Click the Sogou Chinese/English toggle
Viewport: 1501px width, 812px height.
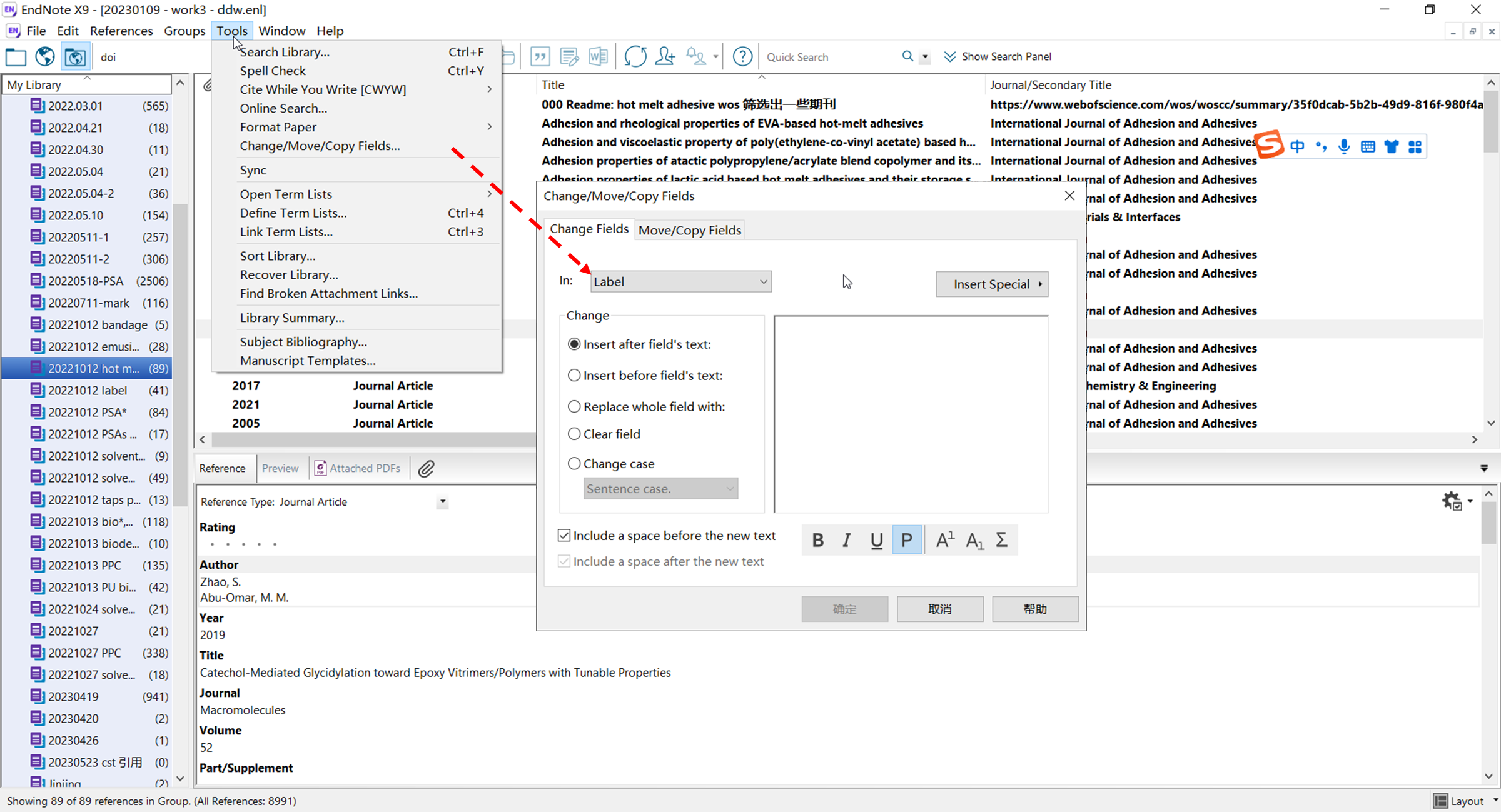1297,146
